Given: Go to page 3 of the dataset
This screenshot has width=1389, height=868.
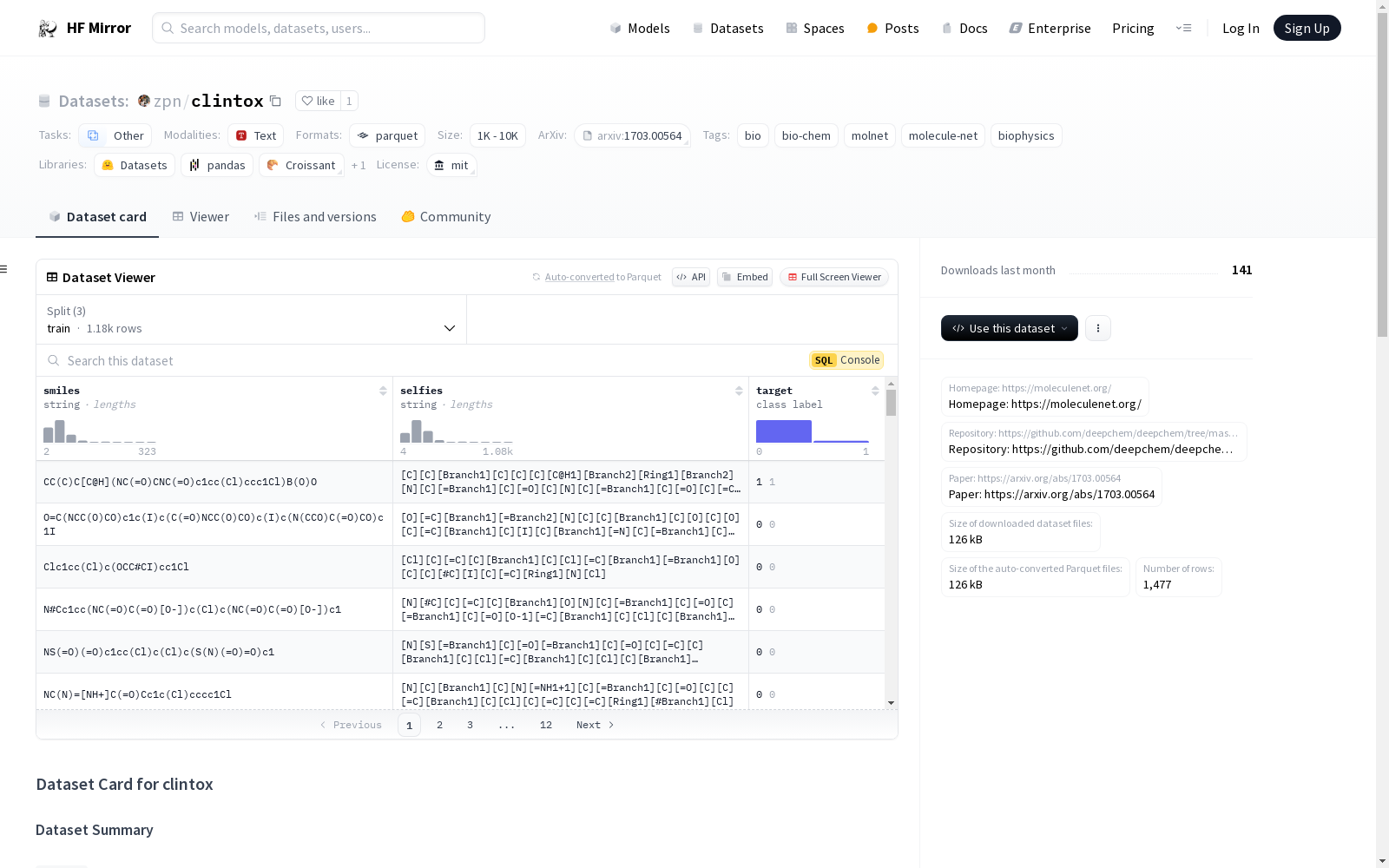Looking at the screenshot, I should 470,725.
